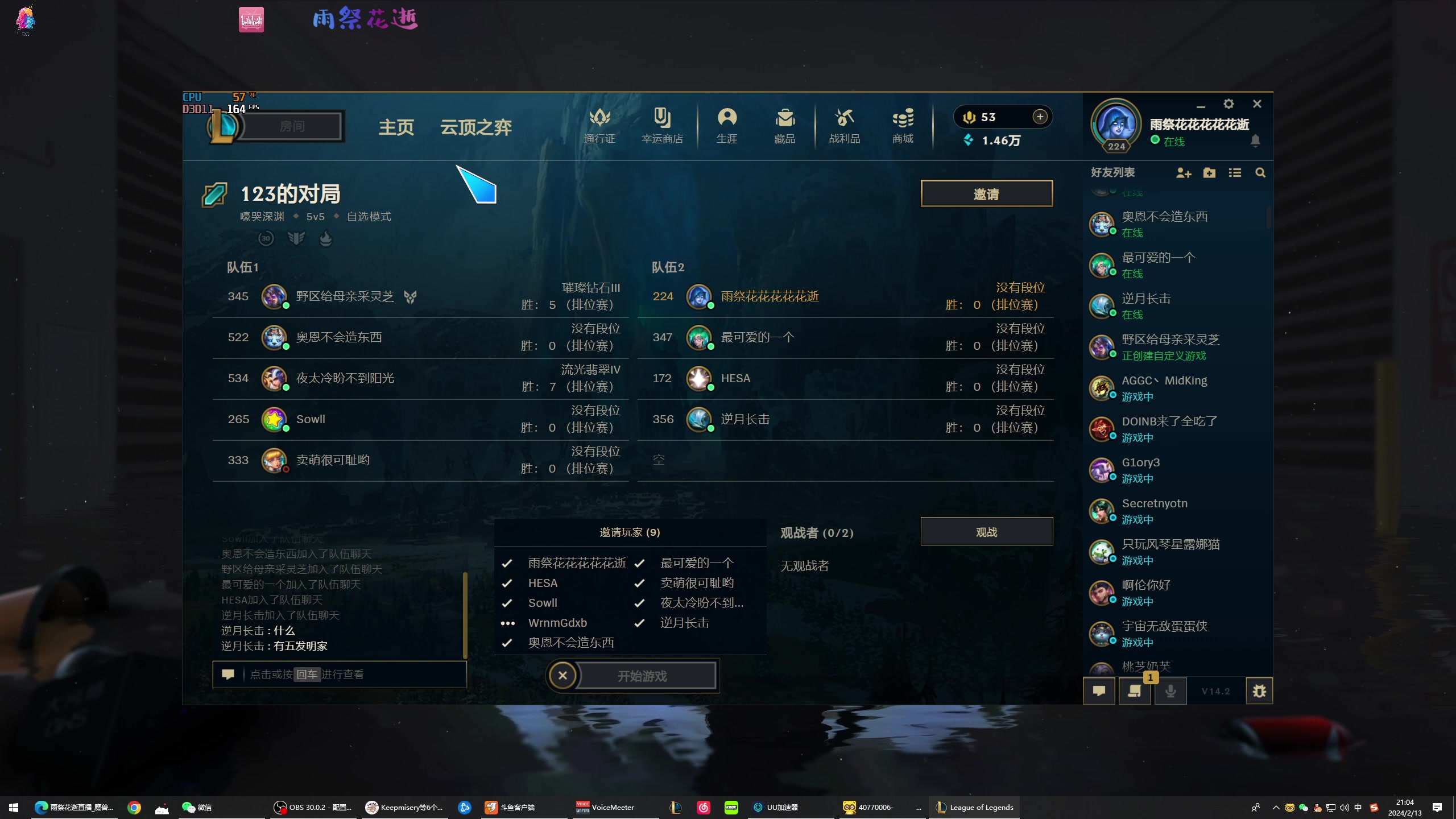Click the Windows Start button

14,807
